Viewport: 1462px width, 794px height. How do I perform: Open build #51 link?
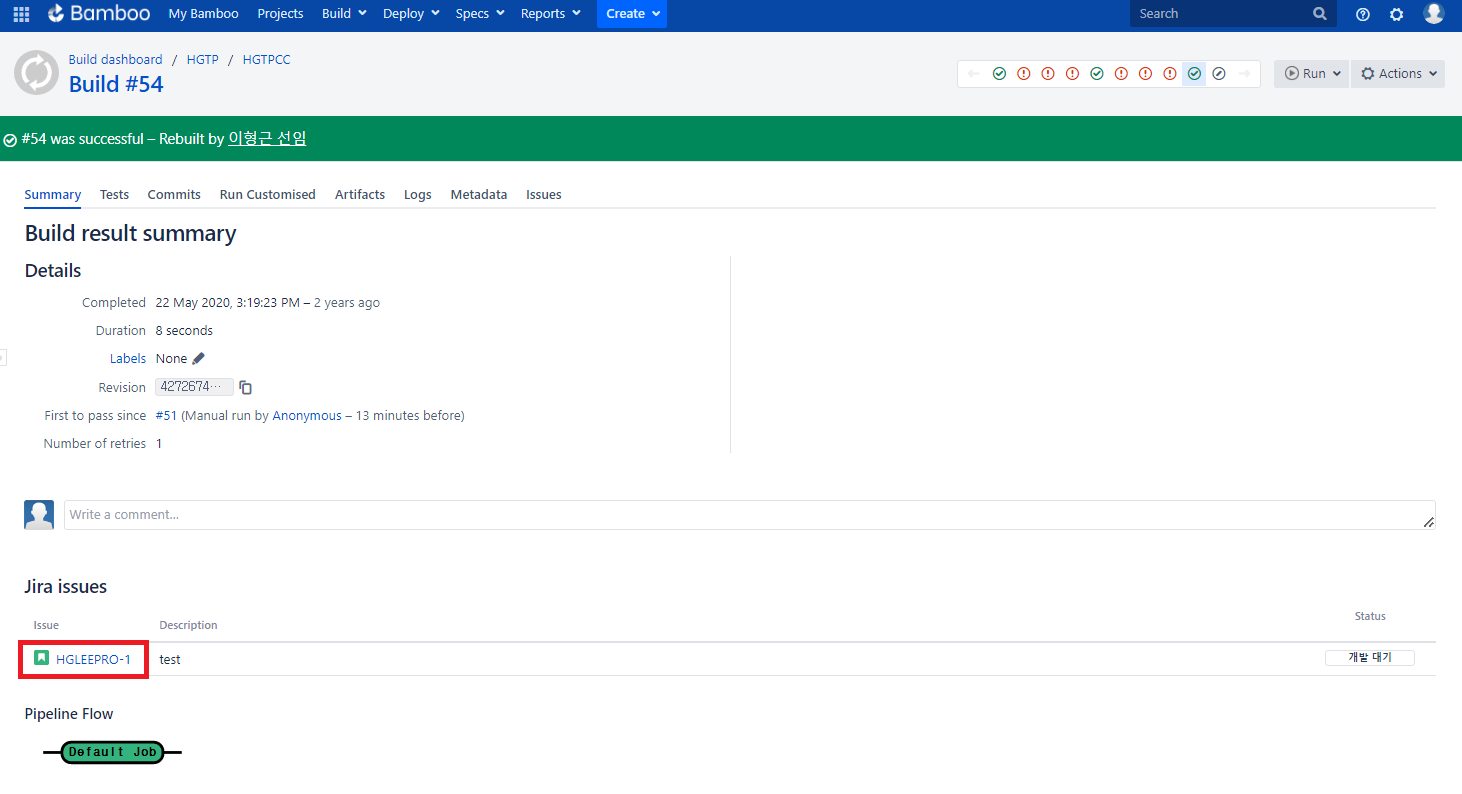(x=165, y=415)
